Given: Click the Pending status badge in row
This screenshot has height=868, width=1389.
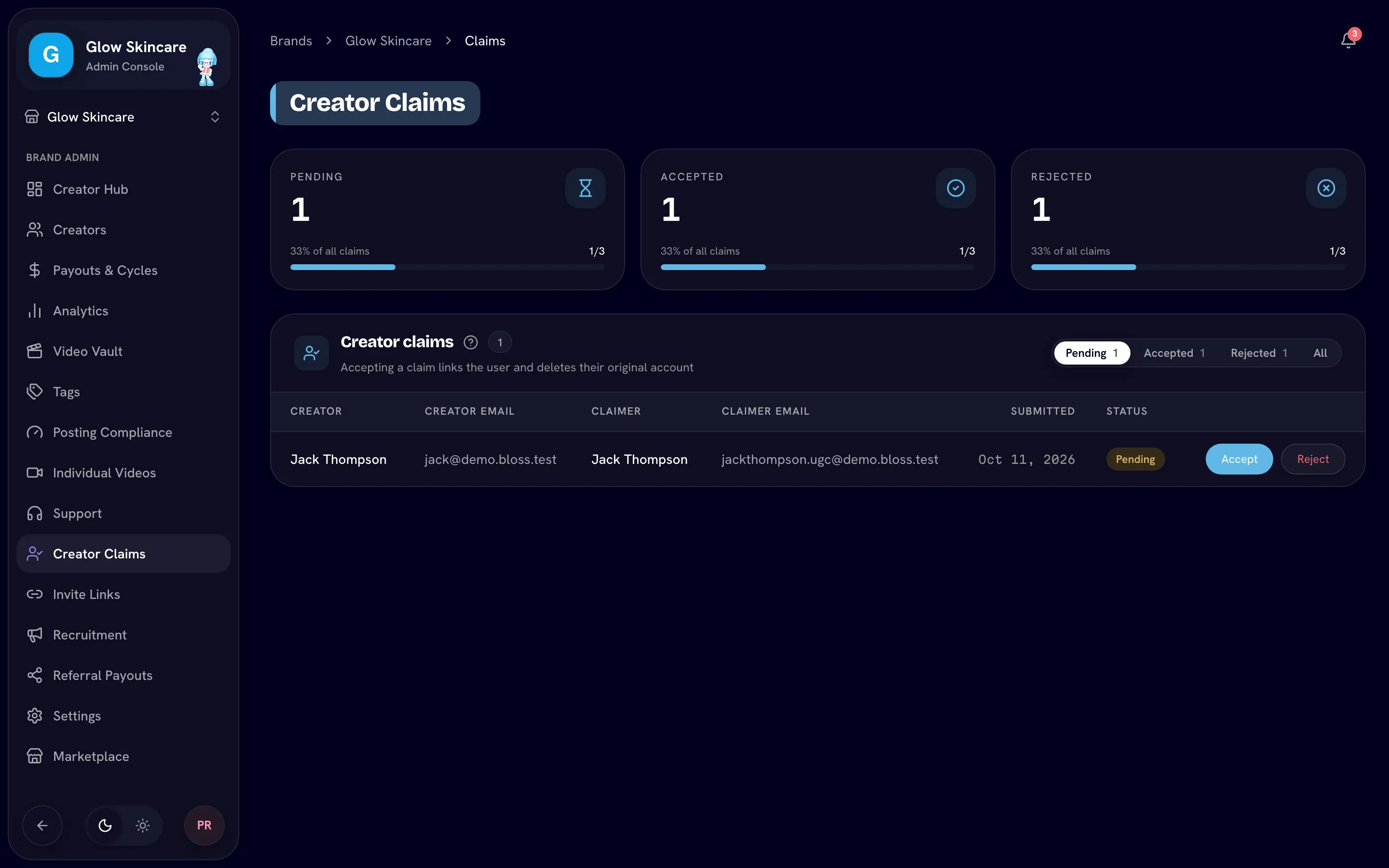Looking at the screenshot, I should coord(1135,459).
